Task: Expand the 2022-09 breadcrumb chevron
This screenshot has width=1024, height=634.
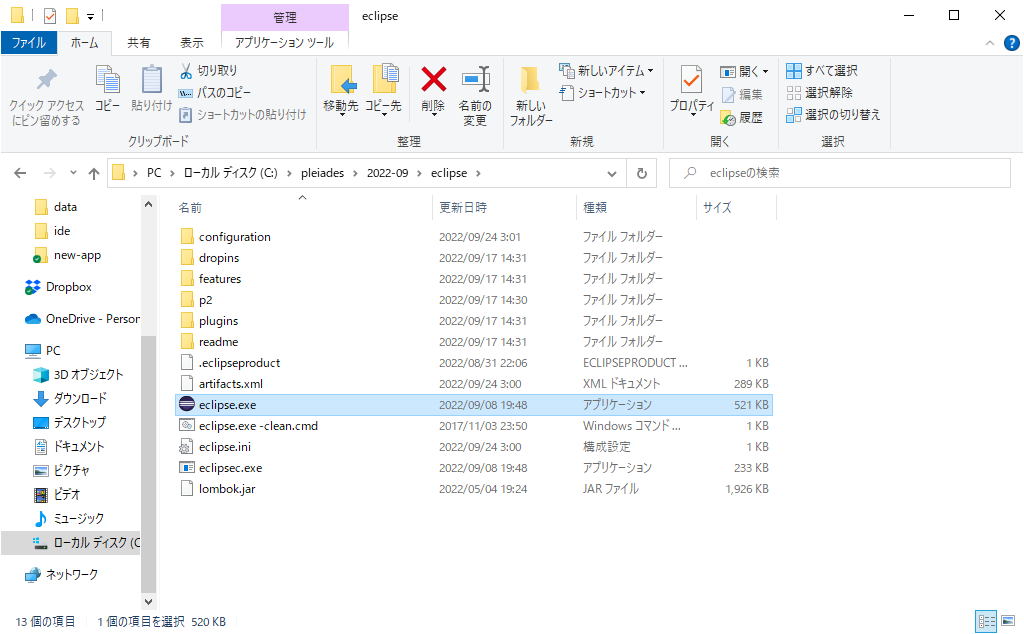Action: click(419, 173)
